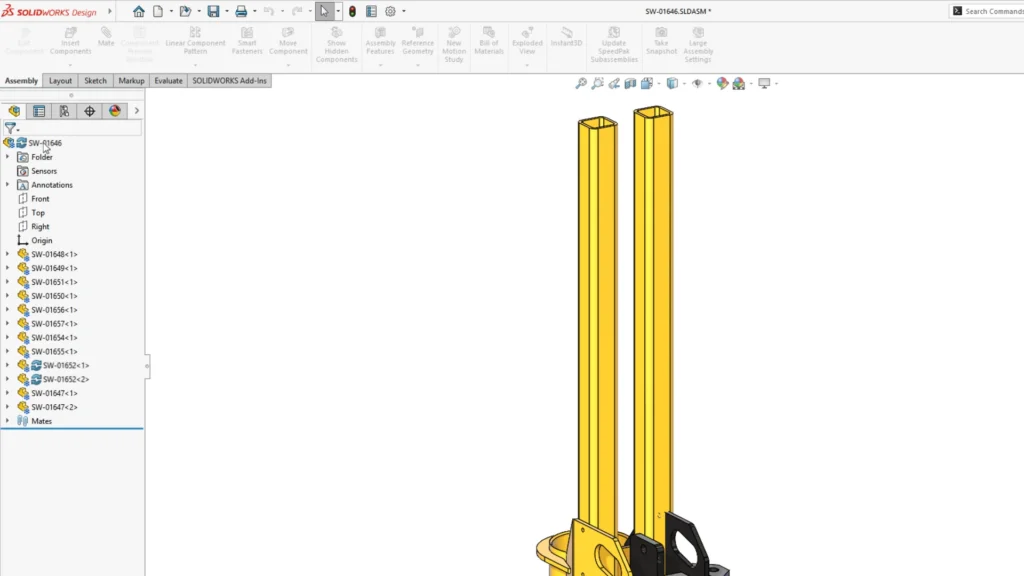Switch to the Sketch tab
Image resolution: width=1024 pixels, height=576 pixels.
tap(95, 81)
